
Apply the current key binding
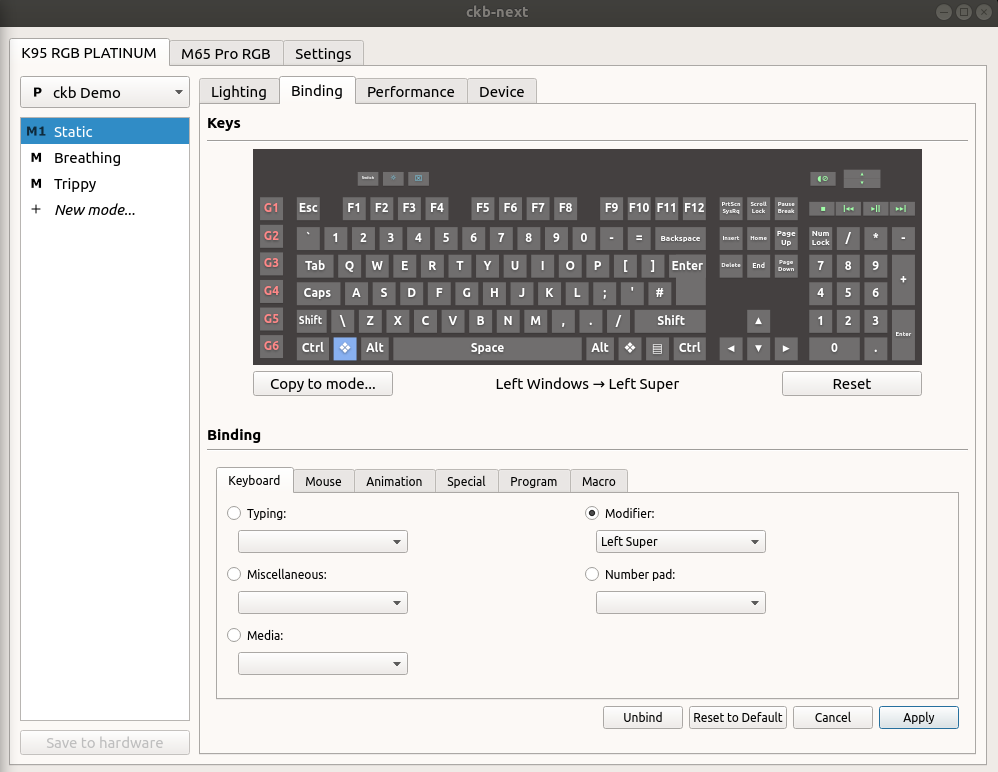click(x=918, y=717)
